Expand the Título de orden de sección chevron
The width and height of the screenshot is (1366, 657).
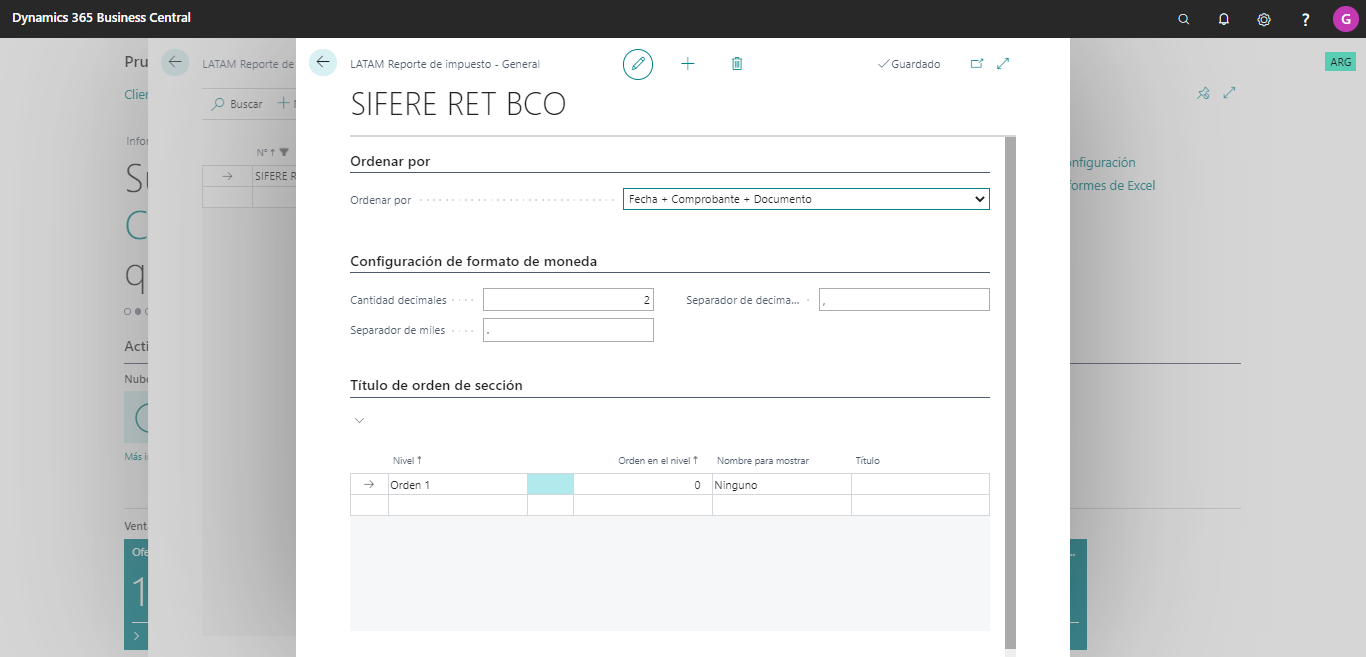(x=360, y=420)
